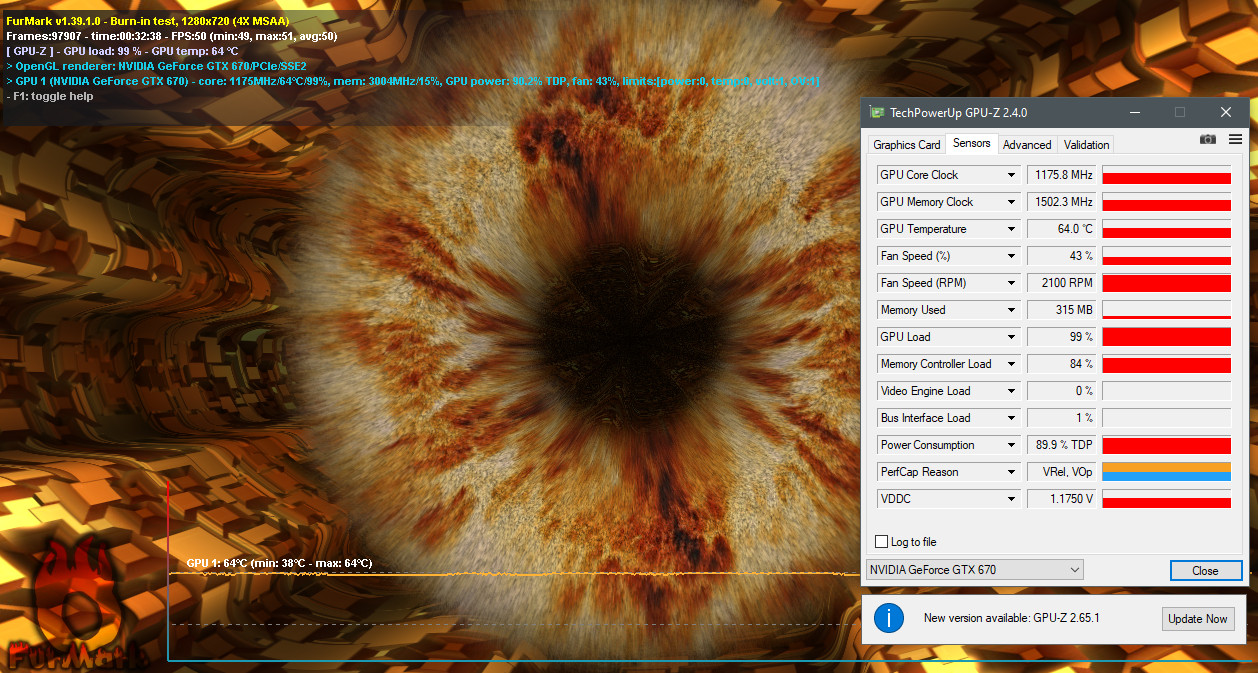Image resolution: width=1258 pixels, height=673 pixels.
Task: Click the 1175.8 MHz core clock value
Action: click(x=1062, y=175)
